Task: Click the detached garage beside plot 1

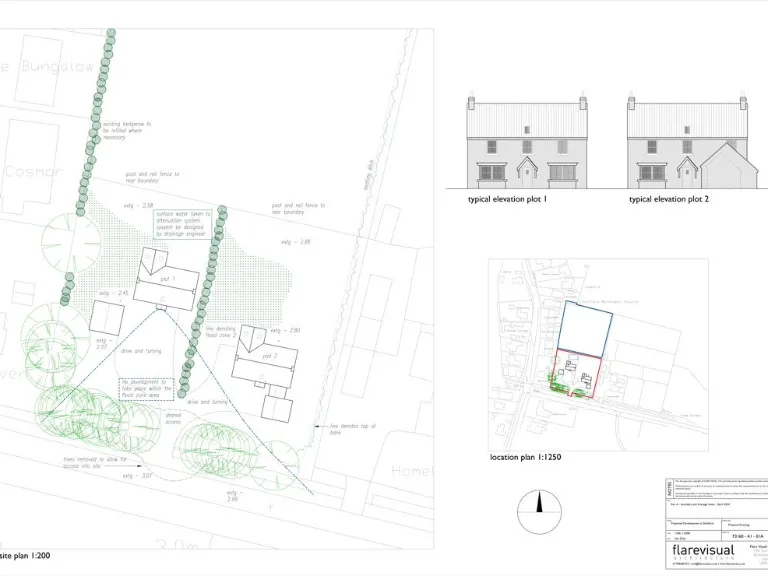Action: pos(107,317)
